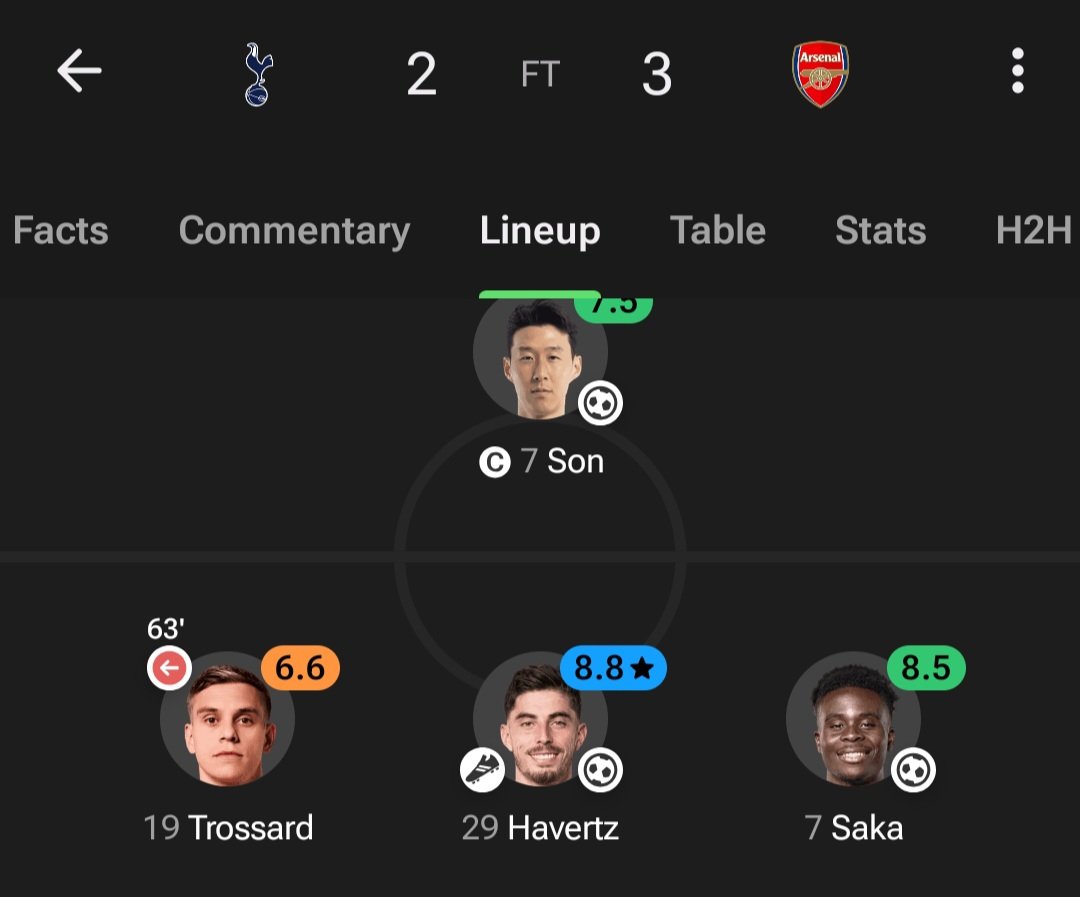Tap the Tottenham Hotspur club crest
Image resolution: width=1080 pixels, height=897 pixels.
pyautogui.click(x=259, y=74)
